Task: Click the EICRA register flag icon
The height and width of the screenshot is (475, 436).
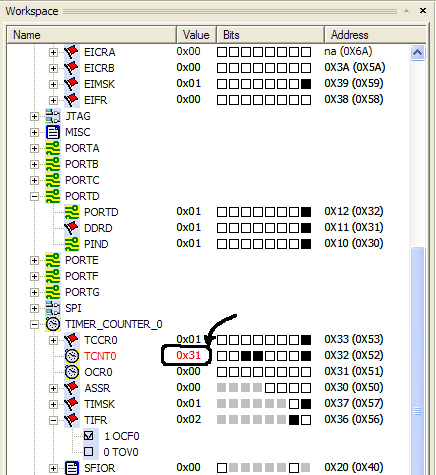Action: coord(72,52)
